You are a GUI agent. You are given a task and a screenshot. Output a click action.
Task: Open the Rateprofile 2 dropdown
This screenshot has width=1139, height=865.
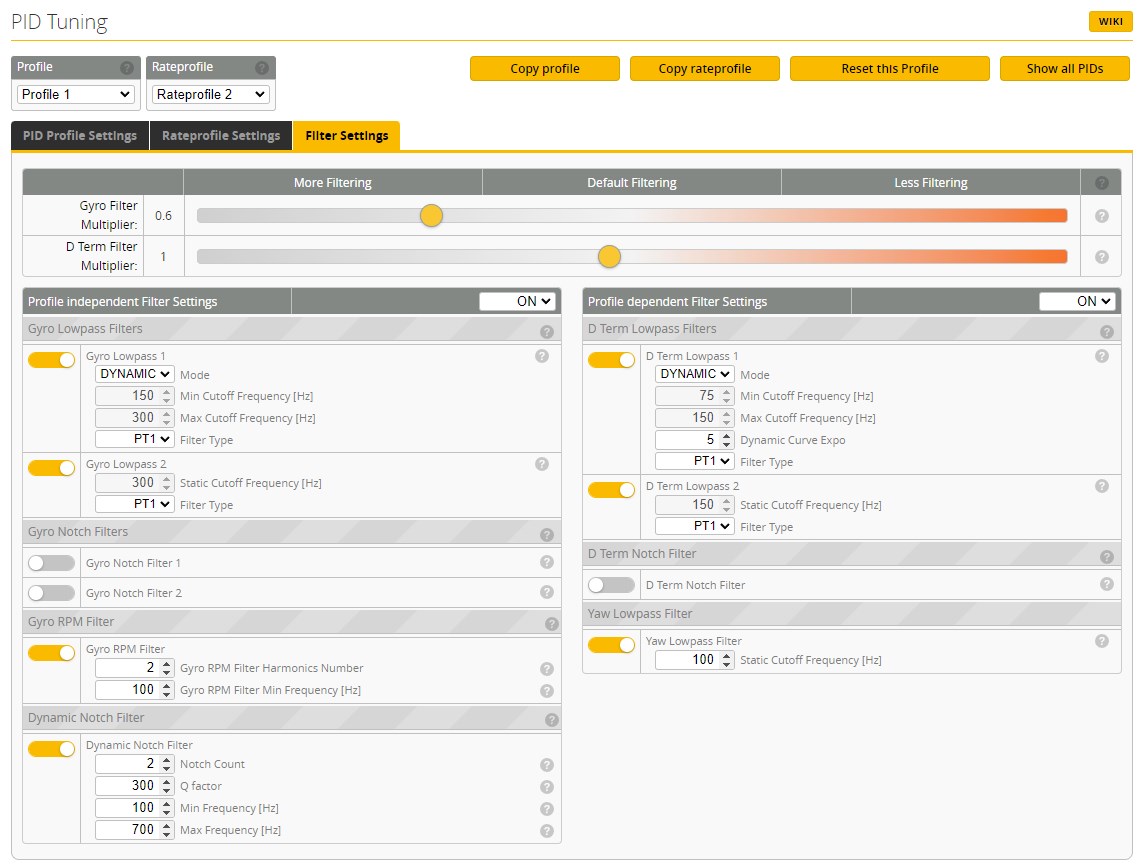tap(211, 94)
